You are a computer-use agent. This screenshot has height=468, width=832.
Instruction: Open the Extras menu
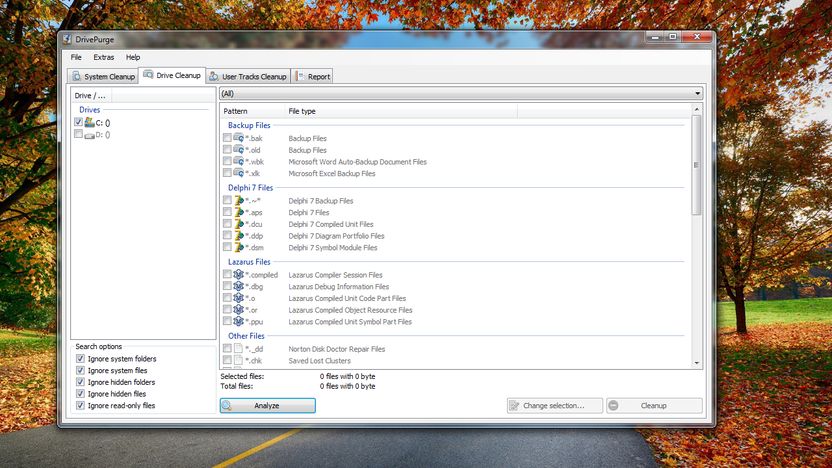(x=103, y=57)
